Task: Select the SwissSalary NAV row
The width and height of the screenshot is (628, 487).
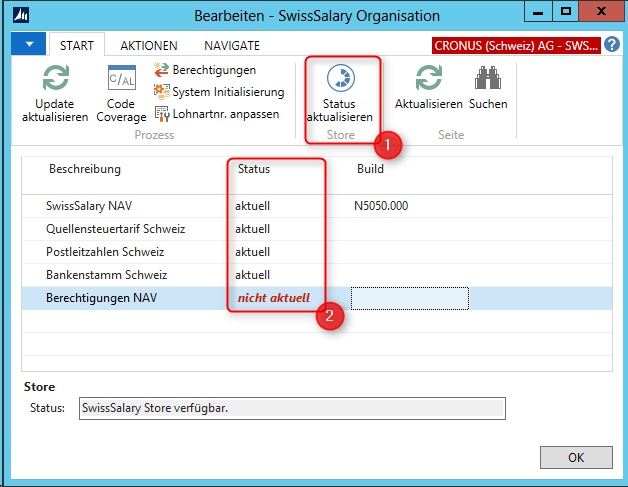Action: (x=99, y=206)
